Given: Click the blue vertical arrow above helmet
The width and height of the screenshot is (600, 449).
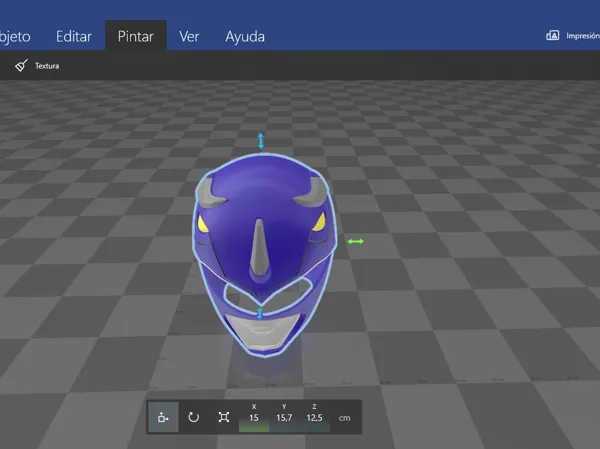Looking at the screenshot, I should (261, 141).
